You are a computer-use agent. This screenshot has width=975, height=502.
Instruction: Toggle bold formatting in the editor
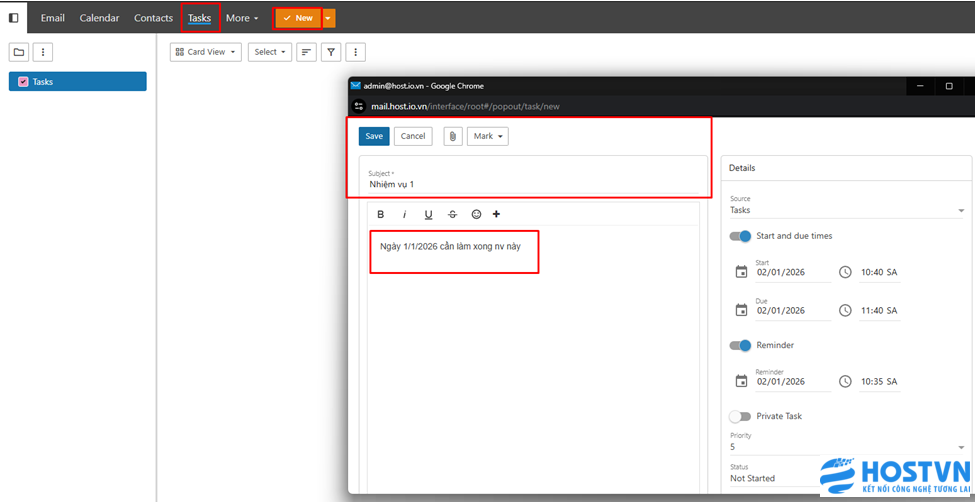381,214
